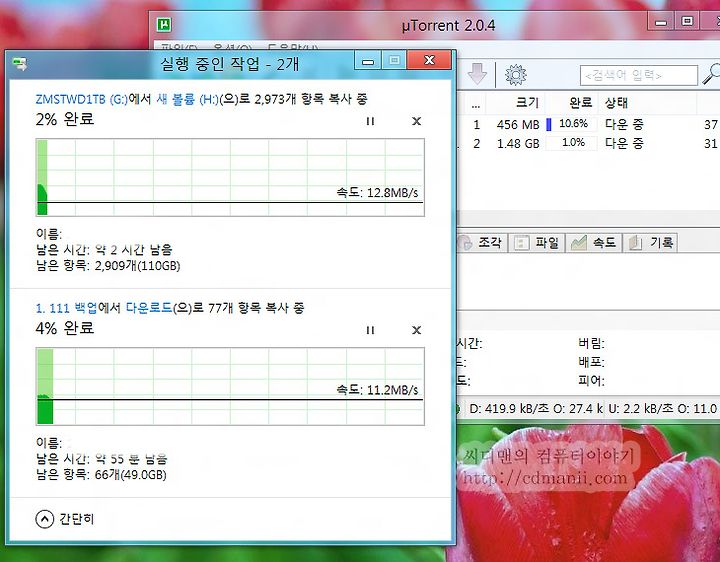Screen dimensions: 720x562
Task: Switch to the 기록 tab in µTorrent
Action: point(651,242)
